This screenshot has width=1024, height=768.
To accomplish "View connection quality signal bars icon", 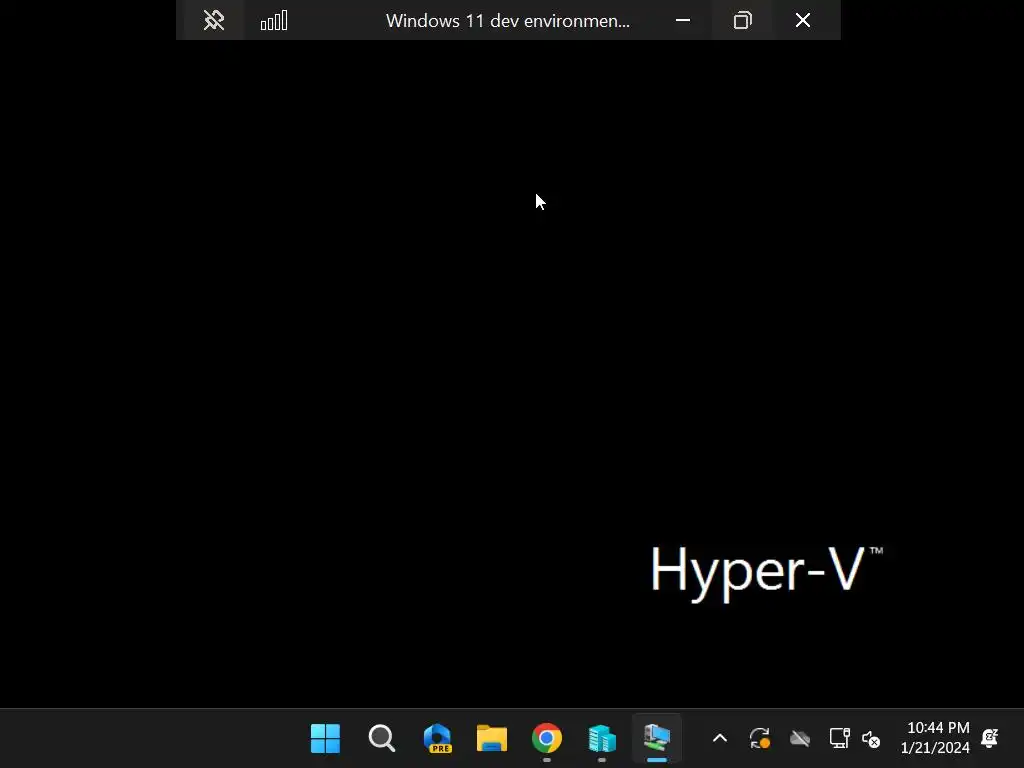I will [274, 20].
